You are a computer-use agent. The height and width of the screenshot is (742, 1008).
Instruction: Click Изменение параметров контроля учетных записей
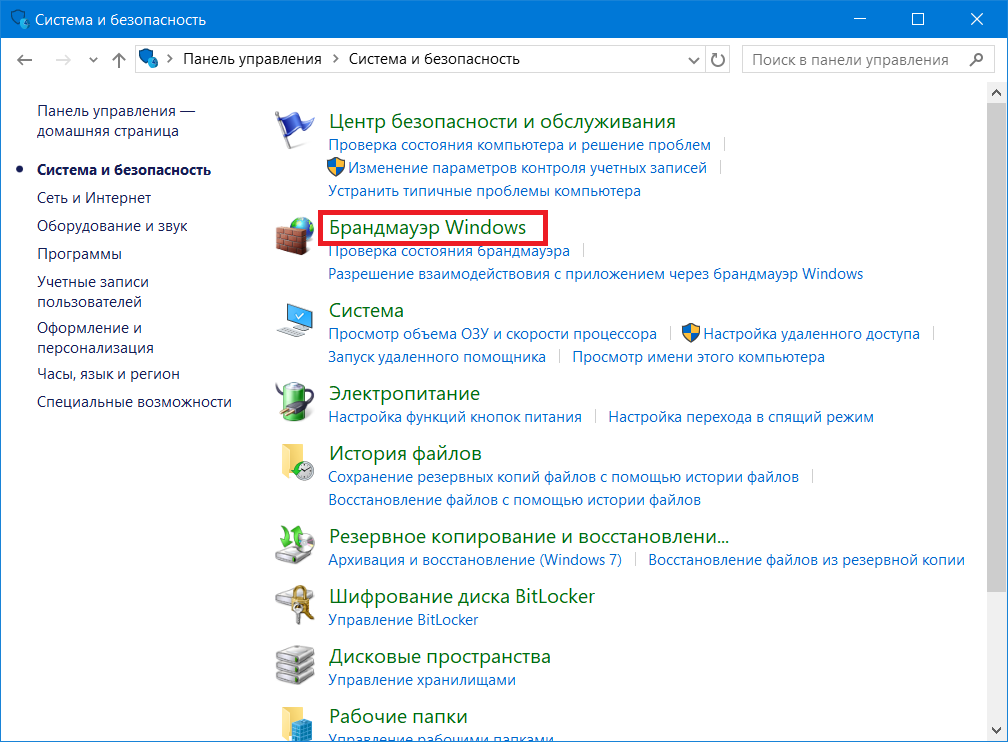pyautogui.click(x=527, y=168)
